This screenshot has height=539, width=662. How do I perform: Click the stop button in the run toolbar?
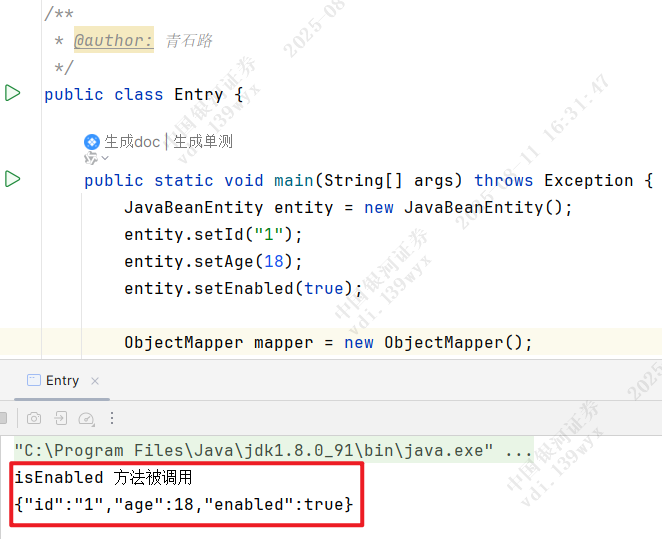[x=3, y=418]
